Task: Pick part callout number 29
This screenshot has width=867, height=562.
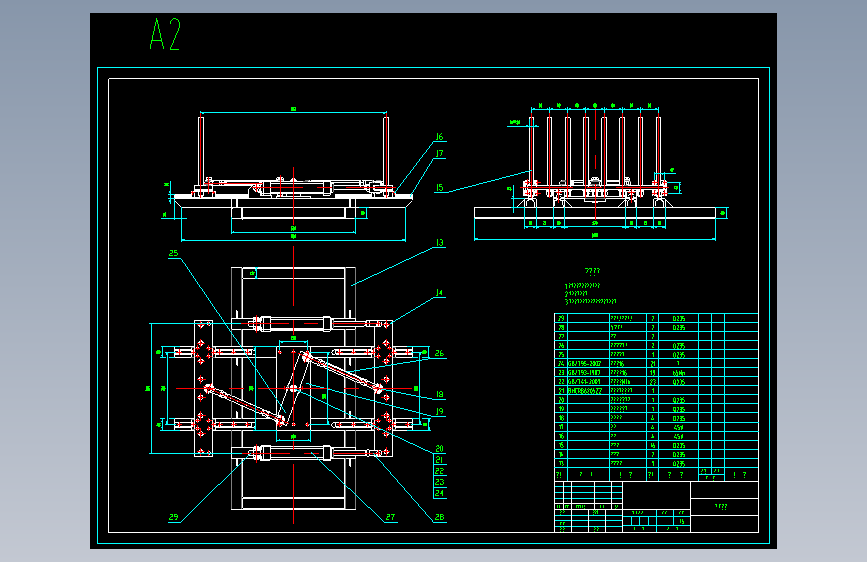Action: 174,517
